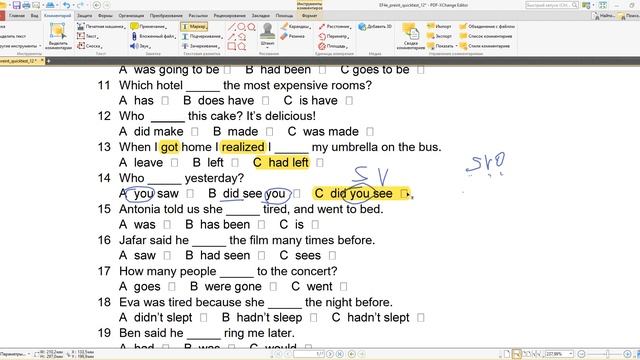Click the Find button

tap(604, 16)
